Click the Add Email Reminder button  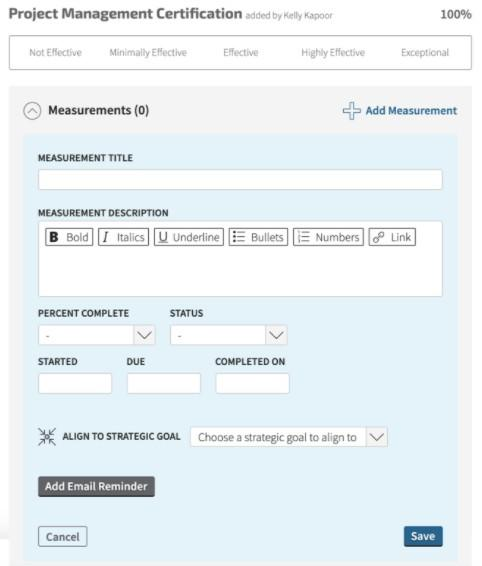(96, 487)
